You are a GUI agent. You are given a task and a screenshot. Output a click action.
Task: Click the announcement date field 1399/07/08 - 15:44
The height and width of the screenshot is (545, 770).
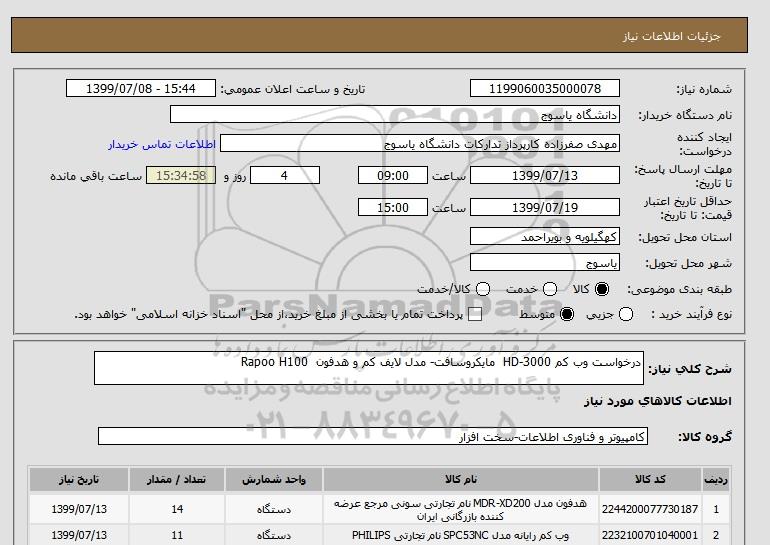(141, 88)
